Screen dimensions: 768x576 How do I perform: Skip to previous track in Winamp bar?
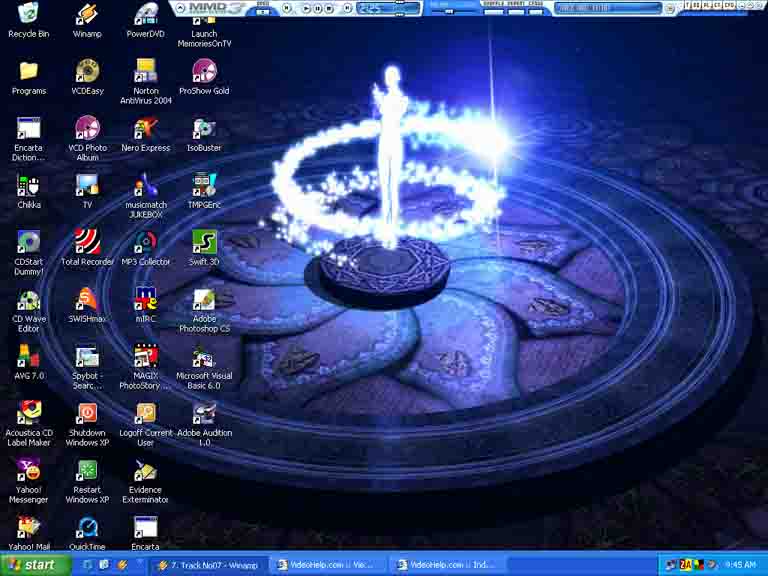[x=287, y=7]
